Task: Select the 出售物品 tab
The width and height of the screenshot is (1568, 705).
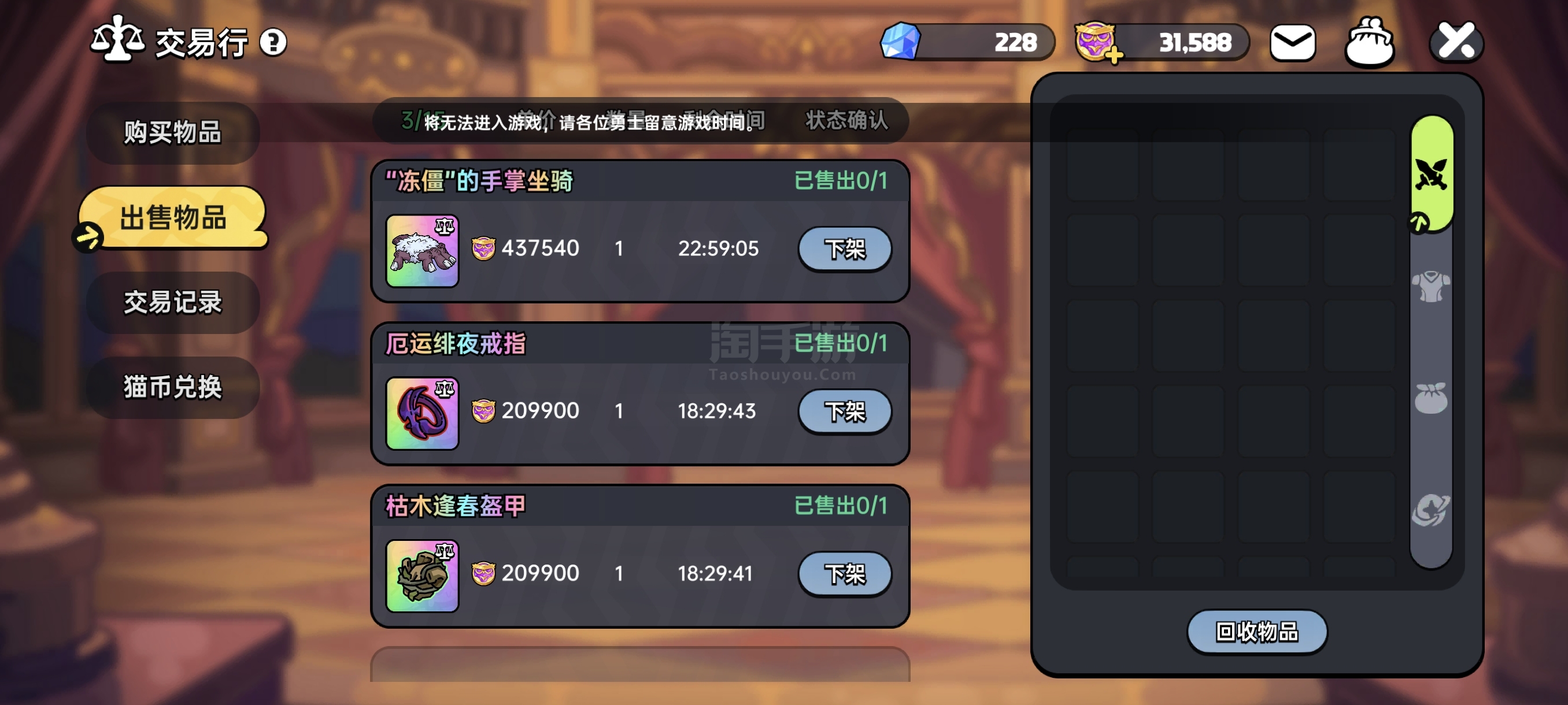Action: click(x=173, y=217)
